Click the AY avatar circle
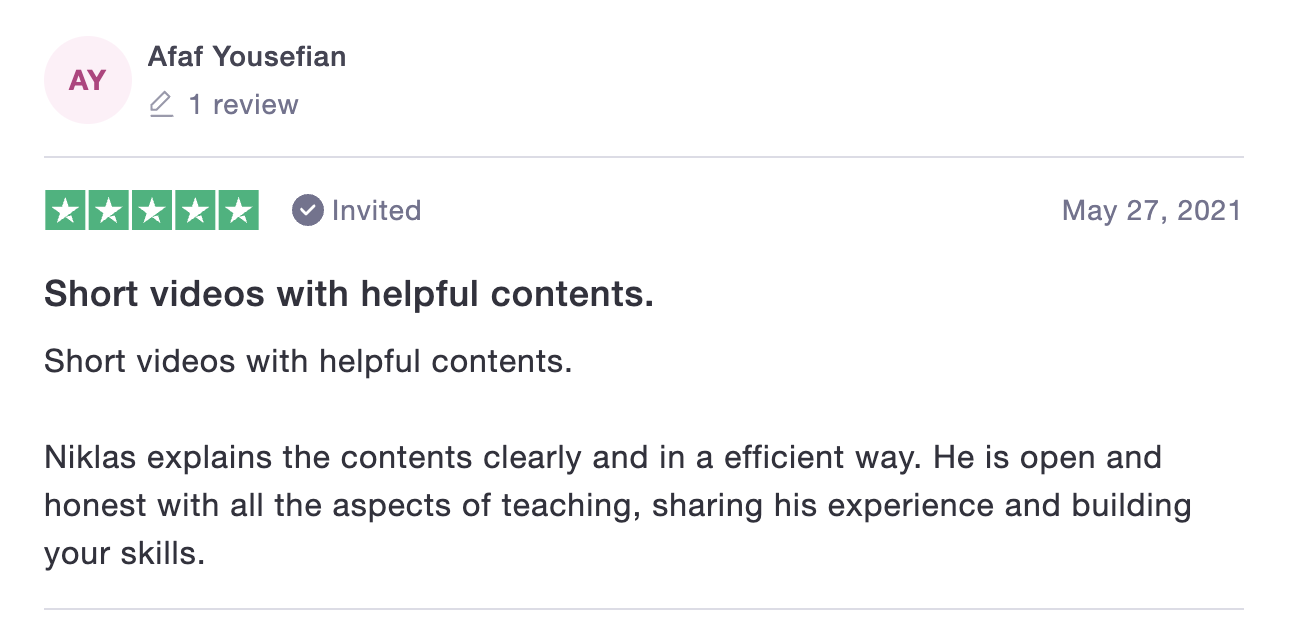Image resolution: width=1290 pixels, height=620 pixels. 88,80
